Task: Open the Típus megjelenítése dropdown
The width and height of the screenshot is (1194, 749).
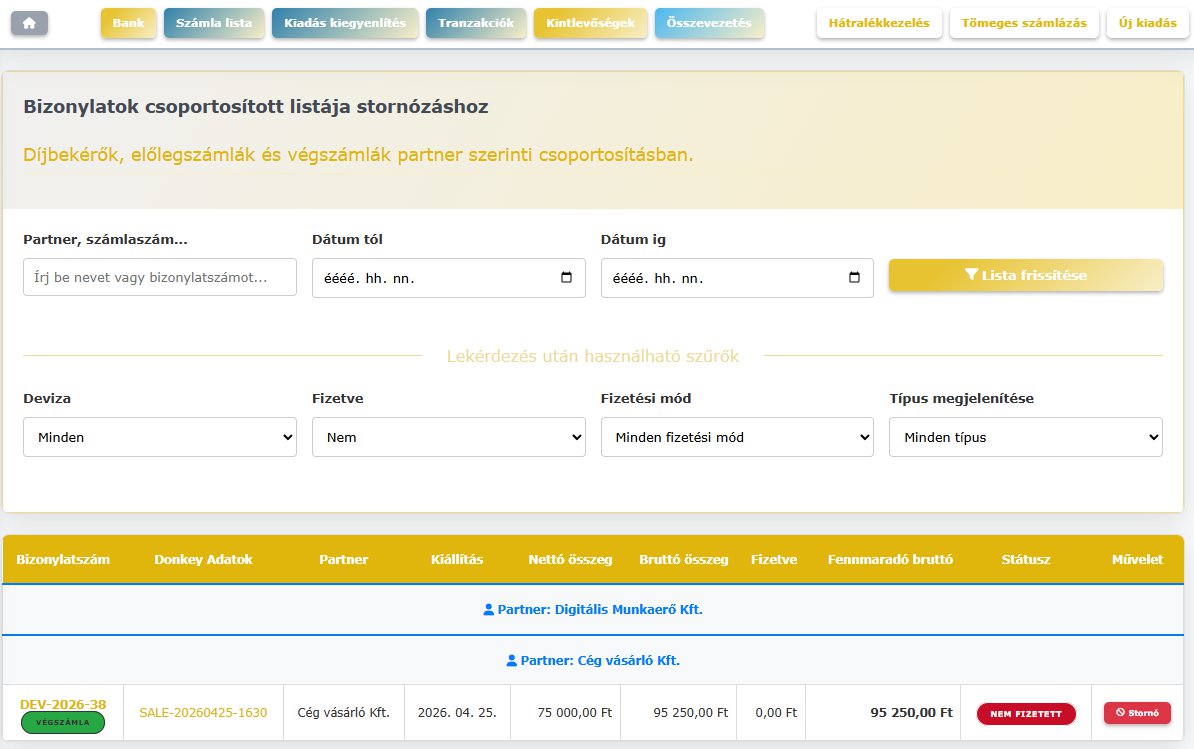Action: click(x=1025, y=437)
